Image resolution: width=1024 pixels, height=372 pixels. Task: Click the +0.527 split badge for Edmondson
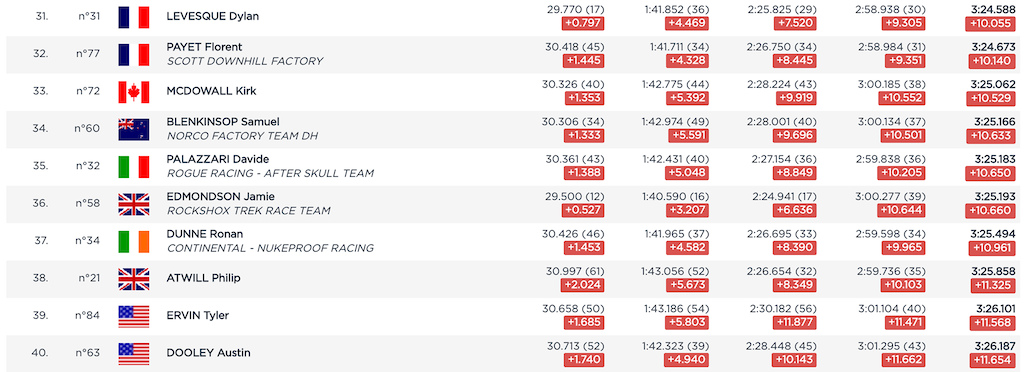tap(583, 211)
